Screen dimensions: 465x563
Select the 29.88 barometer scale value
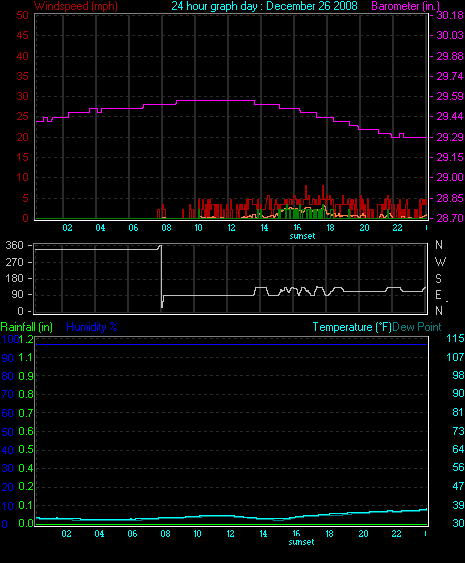click(x=450, y=56)
